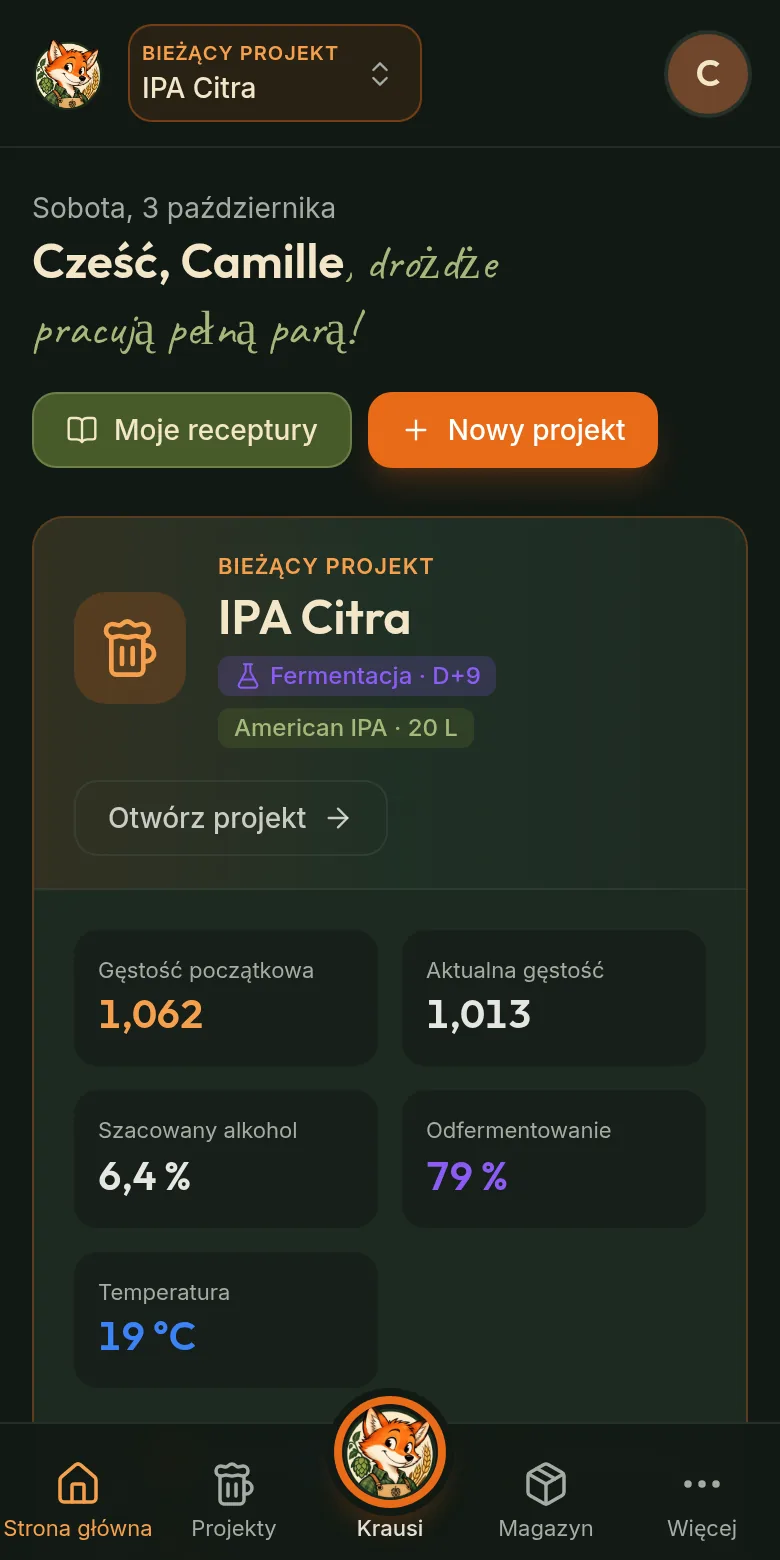Open the Krausi fox assistant button
The image size is (780, 1560).
coord(390,1452)
